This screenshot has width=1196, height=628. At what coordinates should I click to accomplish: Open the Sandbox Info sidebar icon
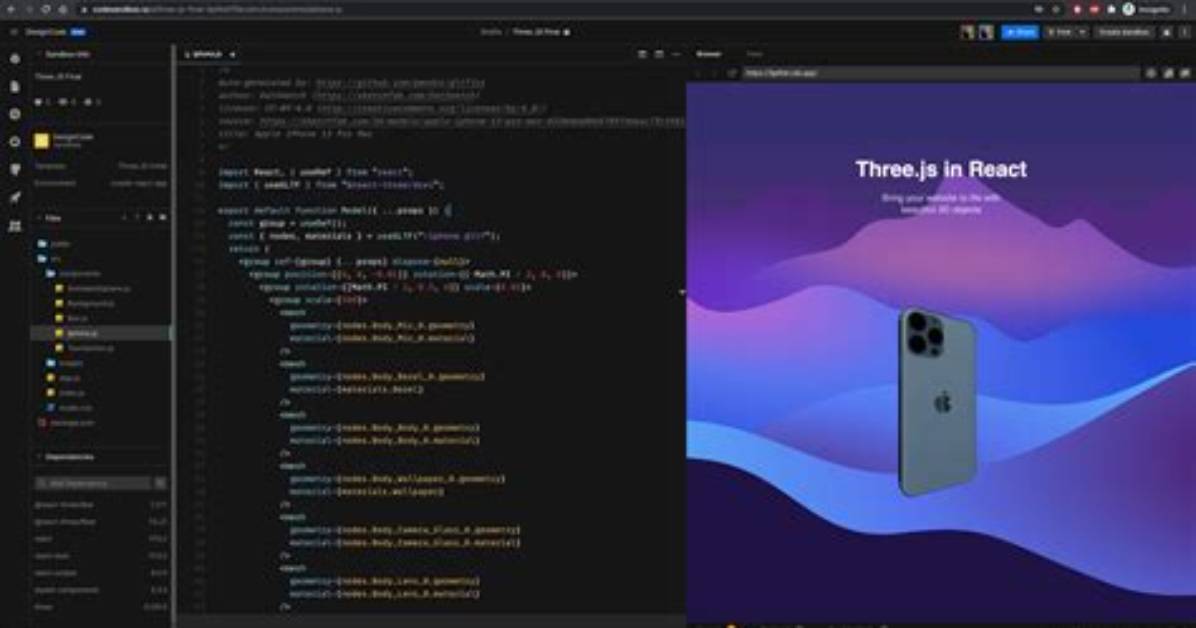(14, 59)
